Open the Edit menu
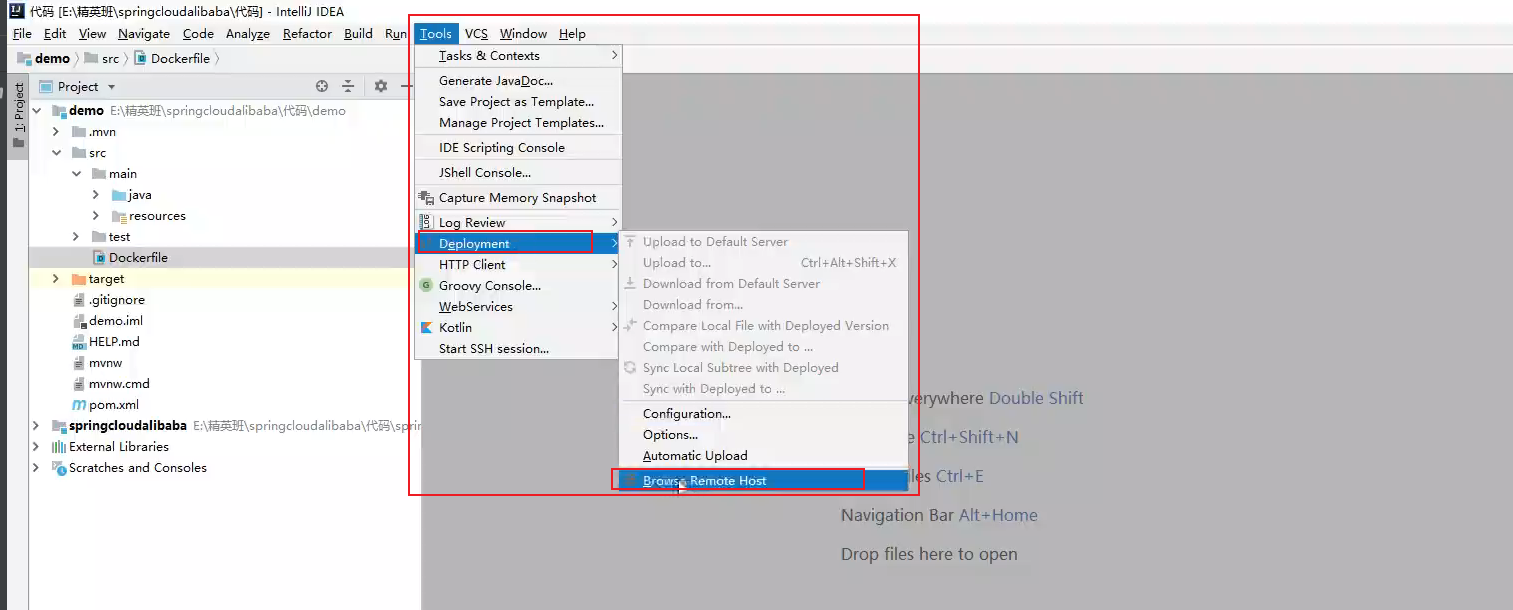This screenshot has width=1513, height=610. tap(55, 34)
